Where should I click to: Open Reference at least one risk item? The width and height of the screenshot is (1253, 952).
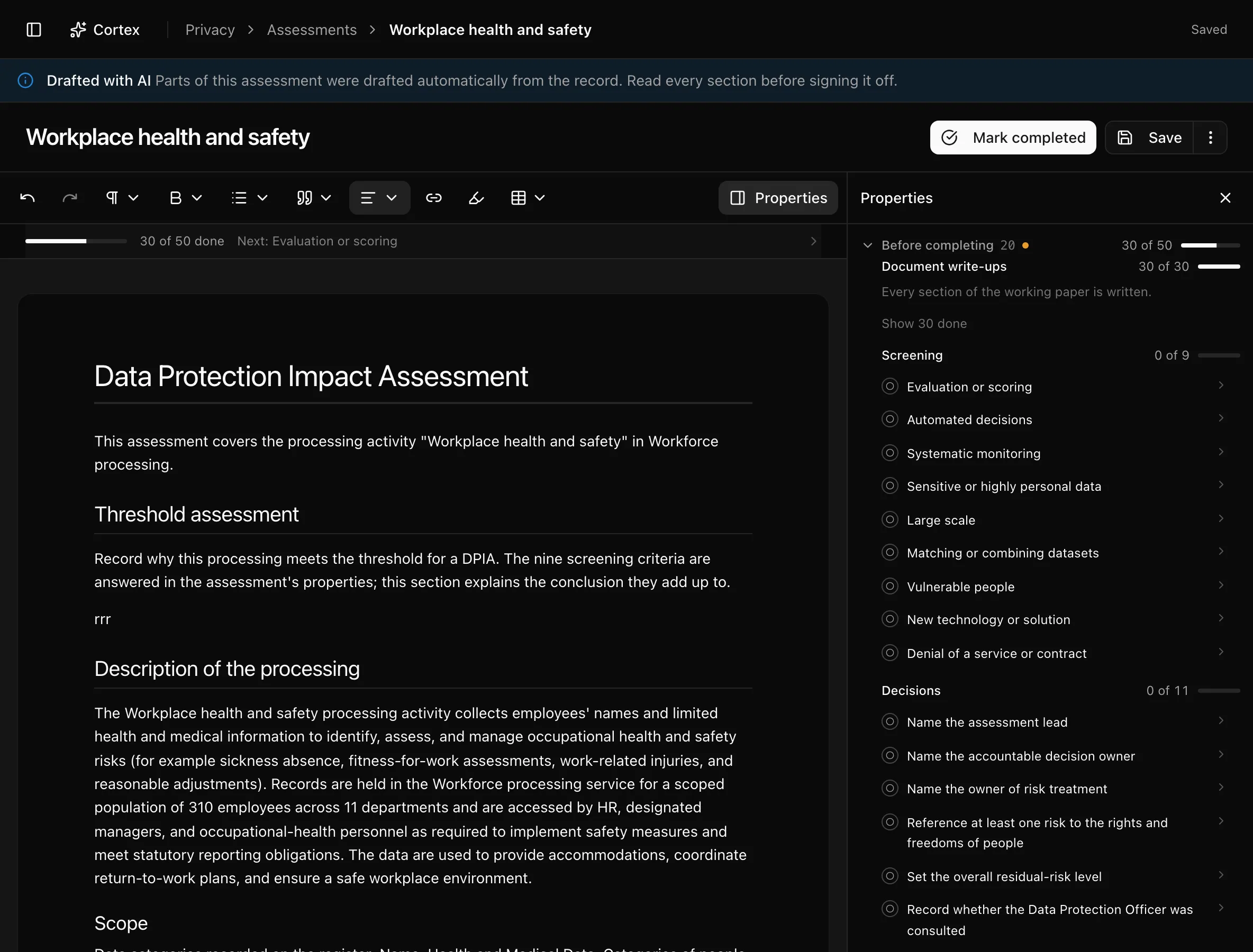click(1055, 832)
